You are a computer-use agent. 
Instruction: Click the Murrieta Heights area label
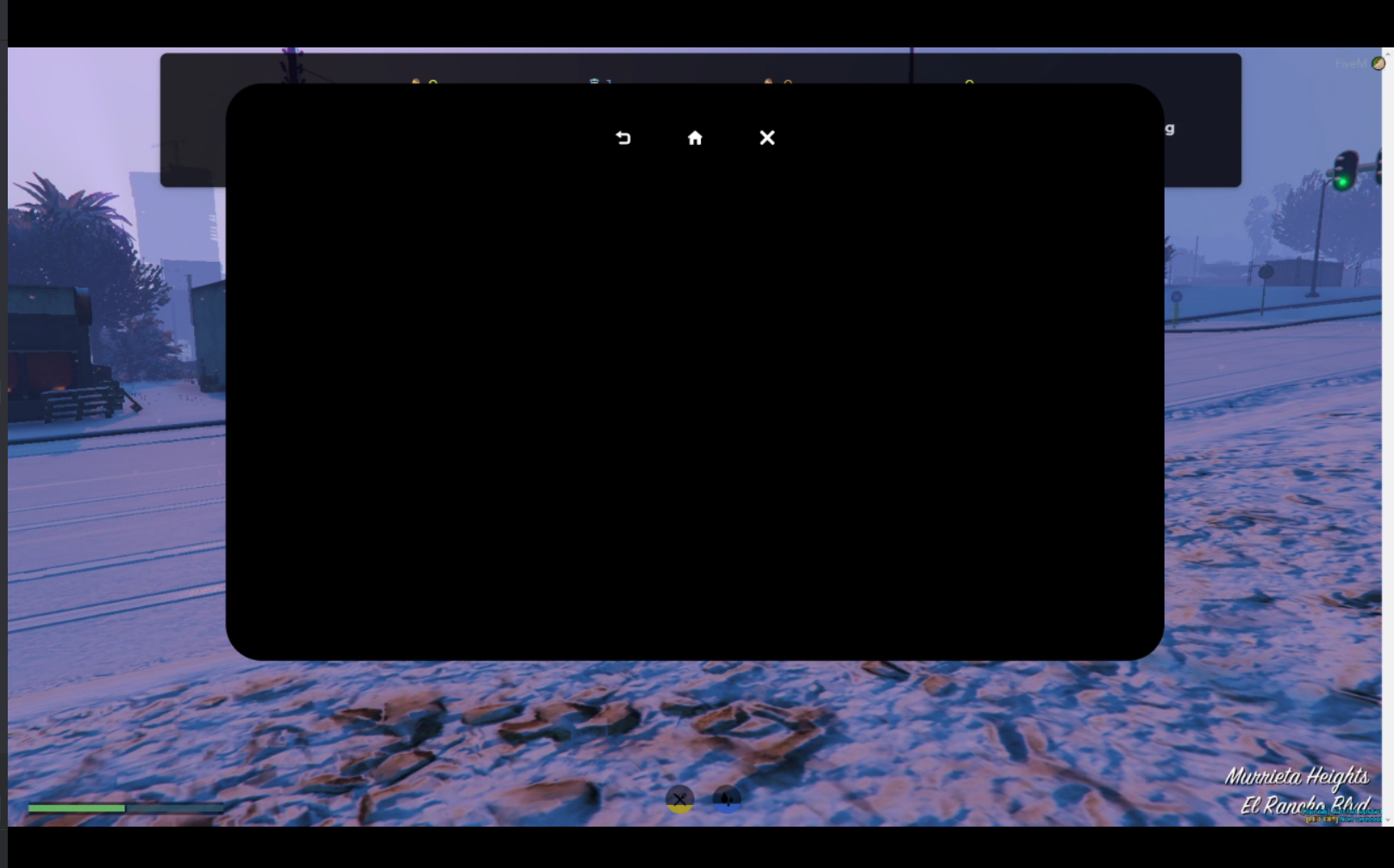click(1297, 777)
